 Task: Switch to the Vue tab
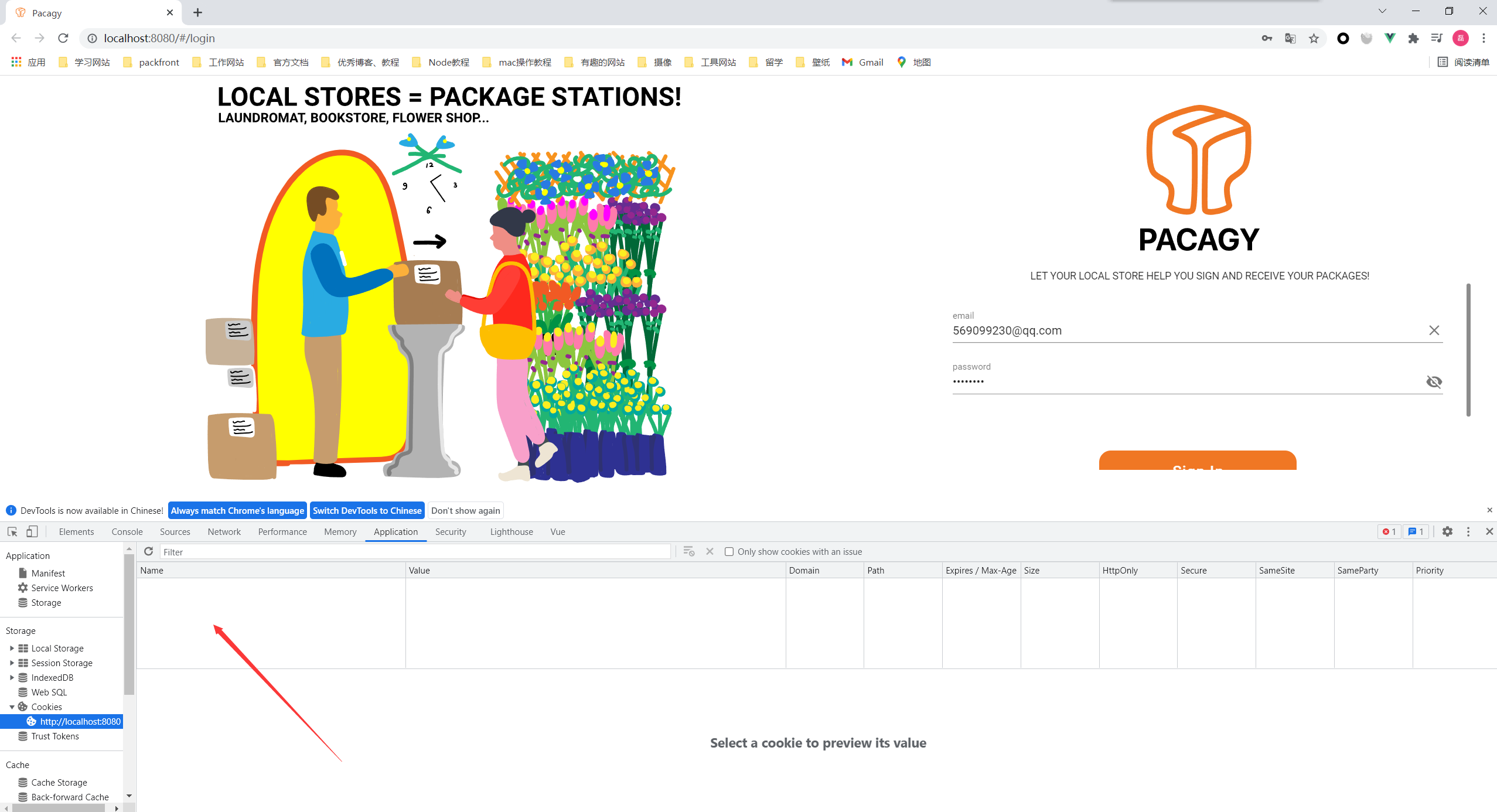tap(558, 531)
